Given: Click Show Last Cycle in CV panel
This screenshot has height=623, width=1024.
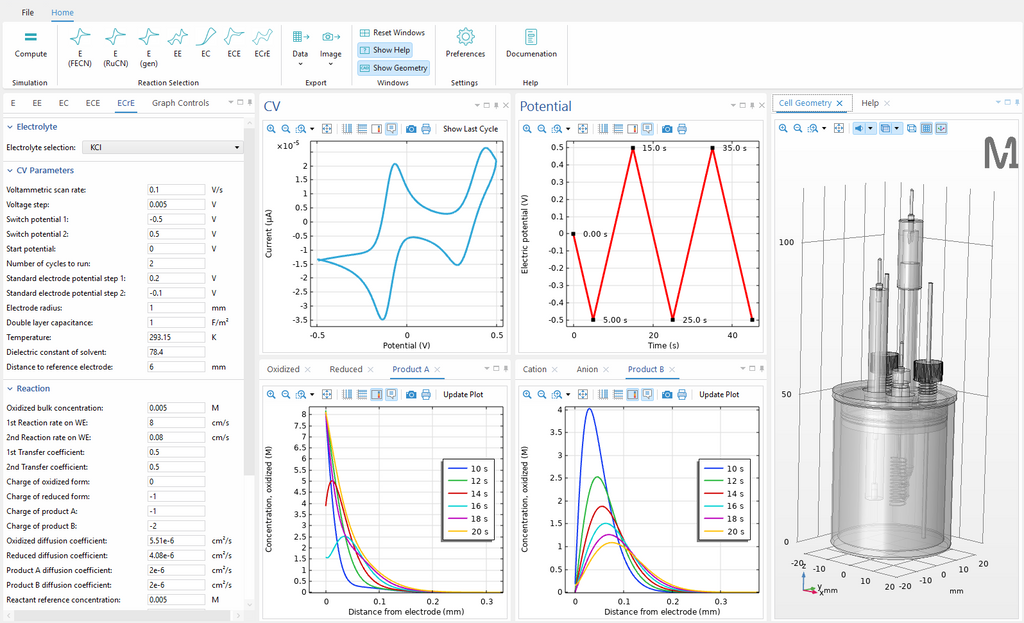Looking at the screenshot, I should coord(473,128).
